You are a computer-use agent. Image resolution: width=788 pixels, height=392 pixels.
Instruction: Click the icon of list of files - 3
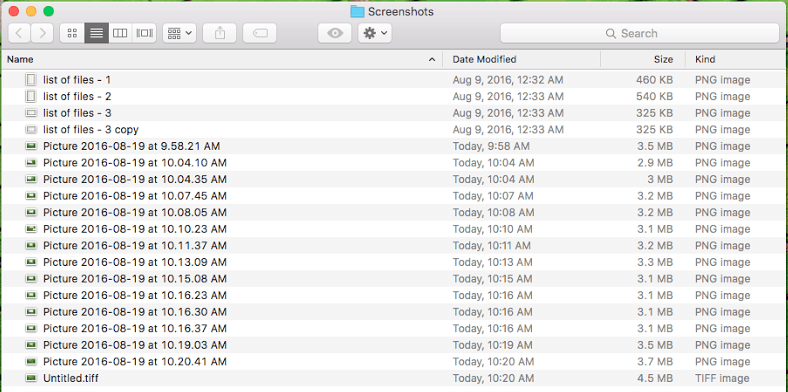coord(31,113)
